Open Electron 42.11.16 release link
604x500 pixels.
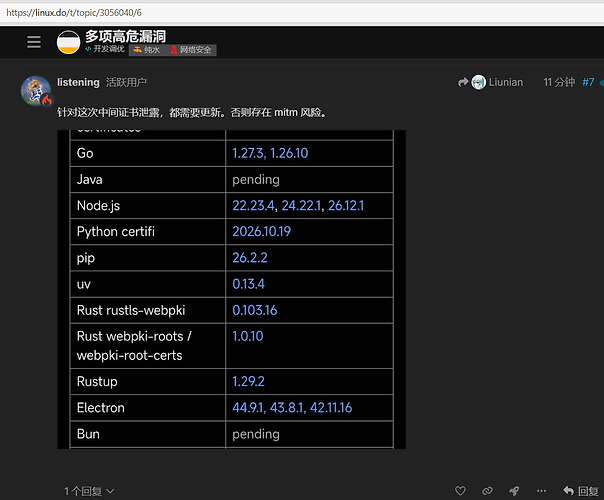click(331, 408)
